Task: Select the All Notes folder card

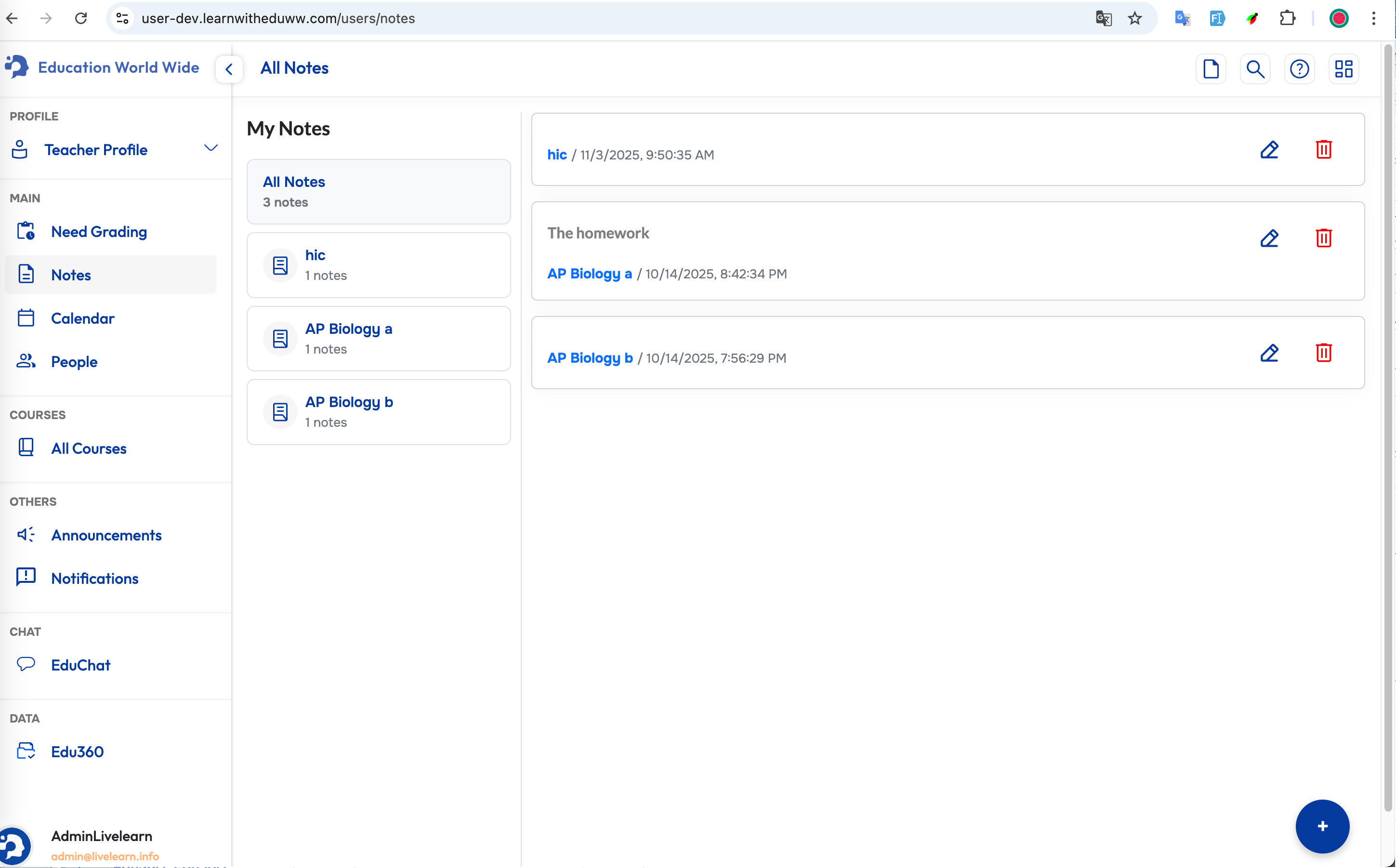Action: point(378,192)
